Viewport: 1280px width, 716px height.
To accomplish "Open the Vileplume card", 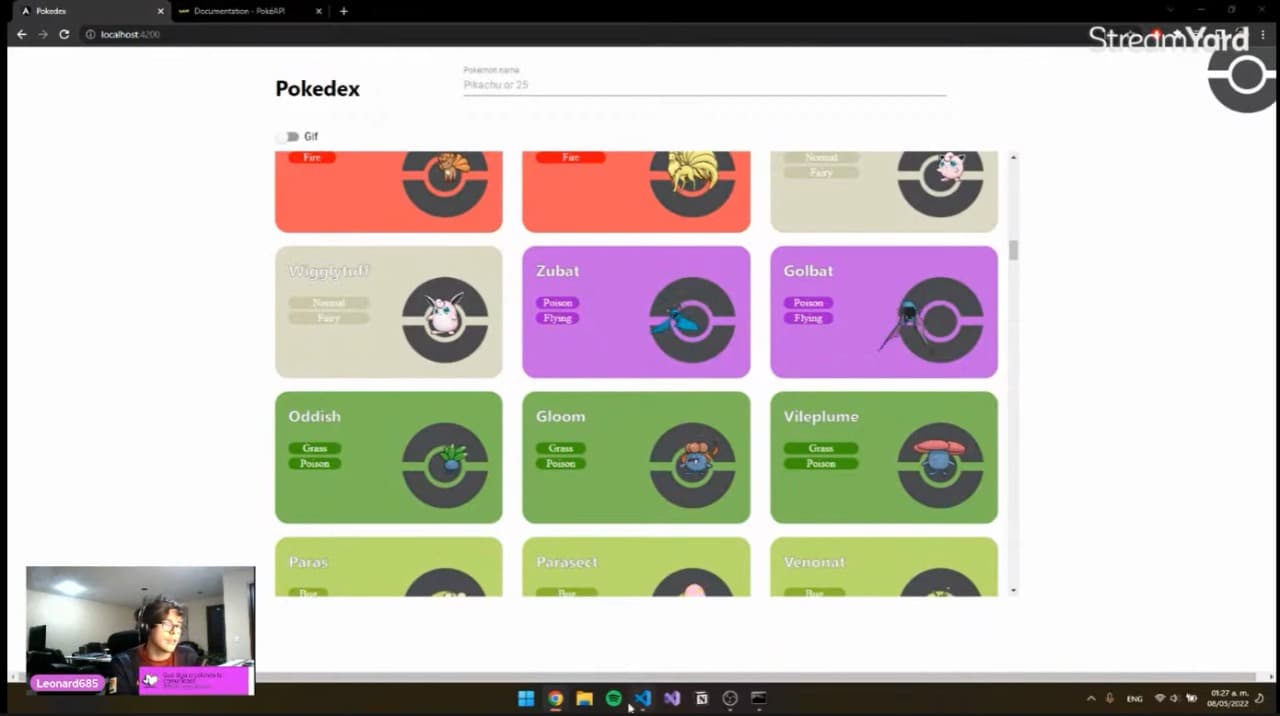I will 884,457.
